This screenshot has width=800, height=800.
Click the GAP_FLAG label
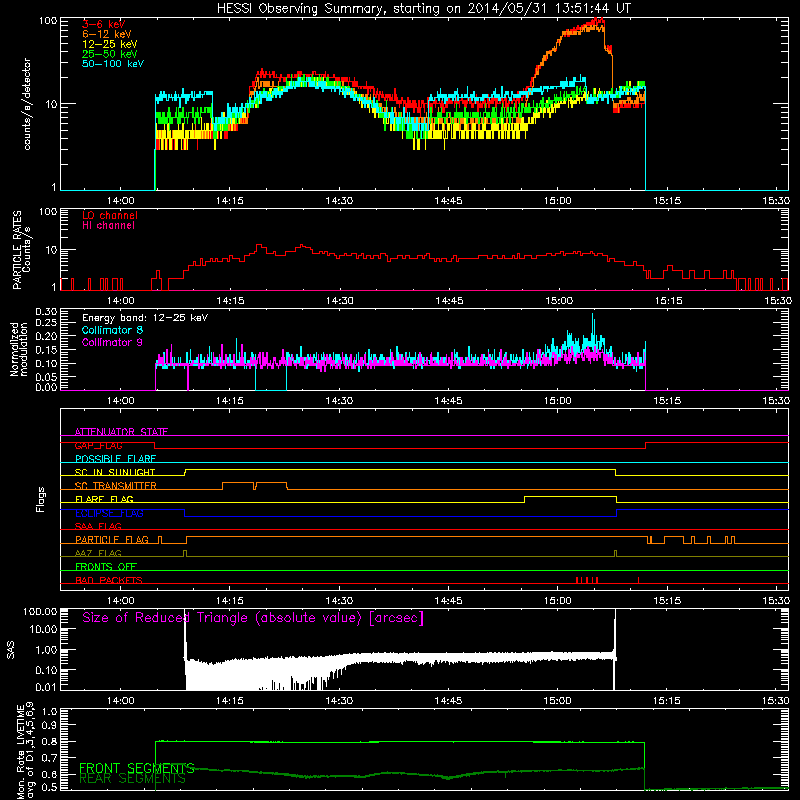(99, 445)
